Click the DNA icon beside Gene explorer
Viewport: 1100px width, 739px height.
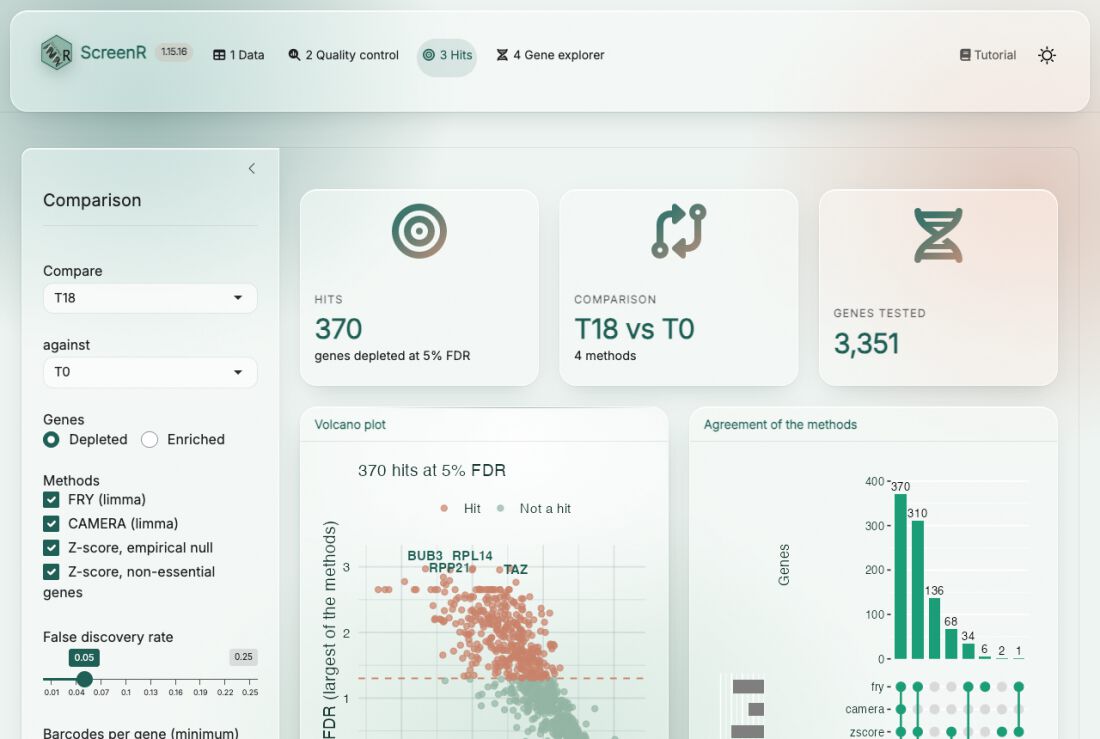(x=502, y=55)
